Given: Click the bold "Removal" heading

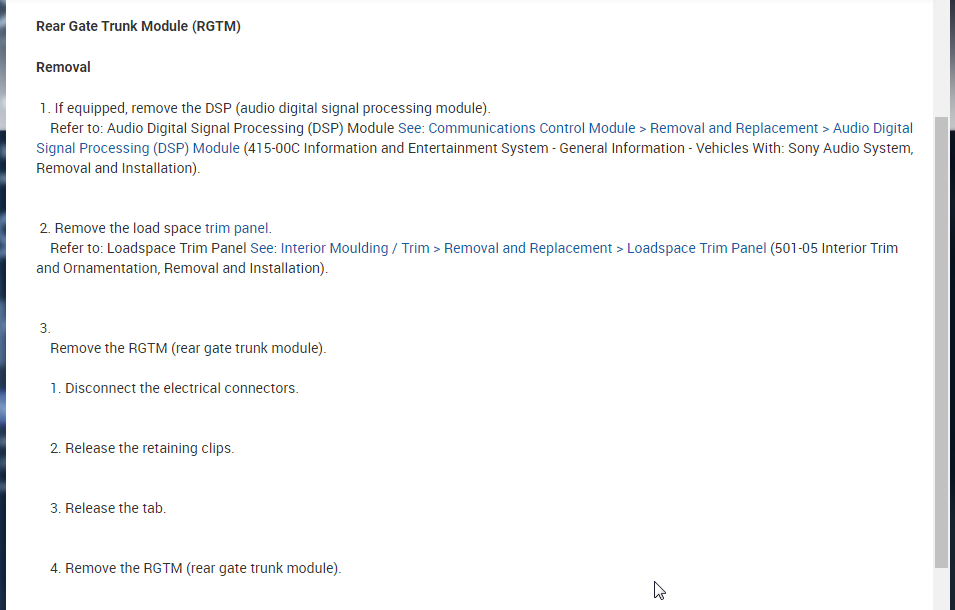Looking at the screenshot, I should click(x=63, y=67).
